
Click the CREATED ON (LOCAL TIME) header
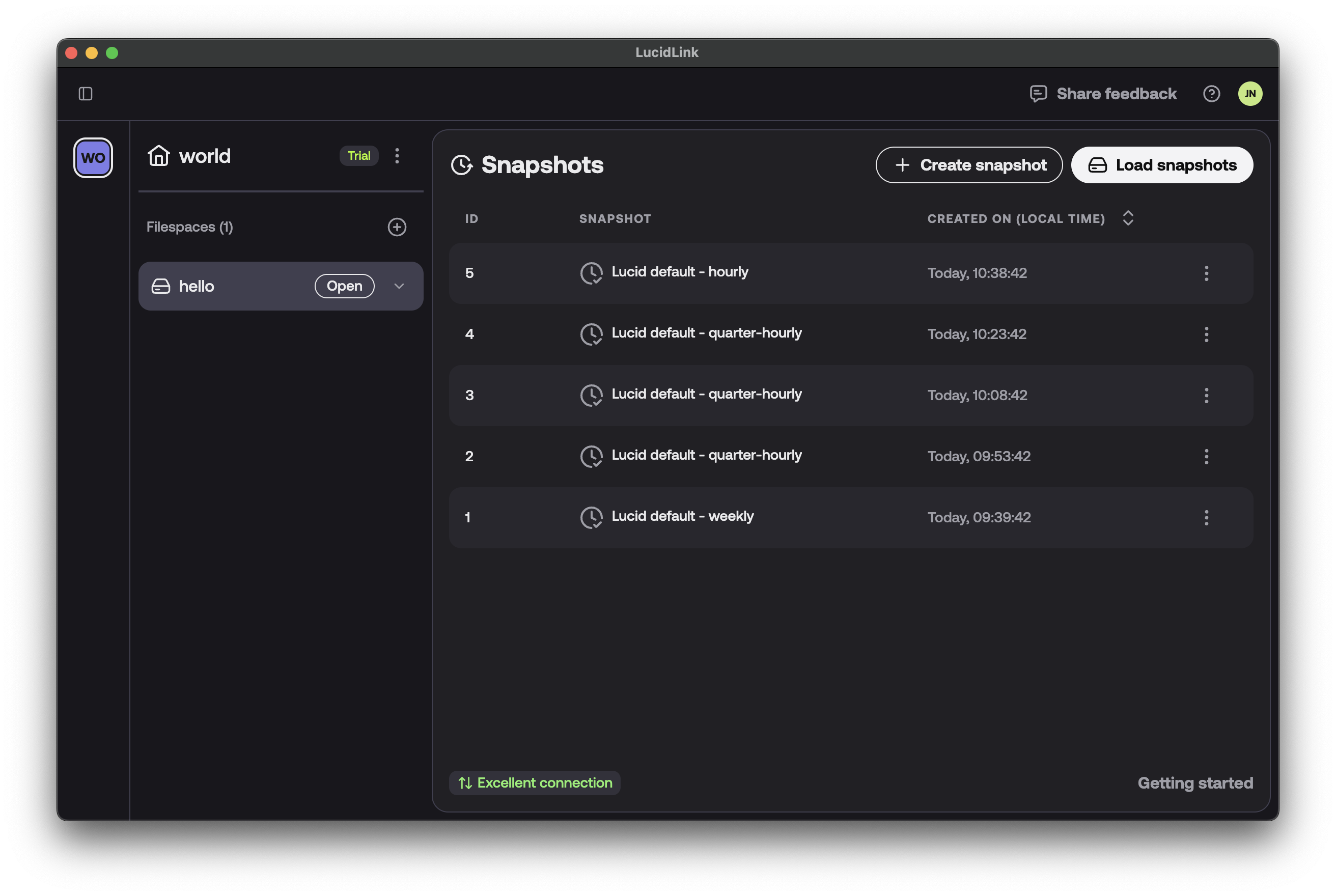1016,219
